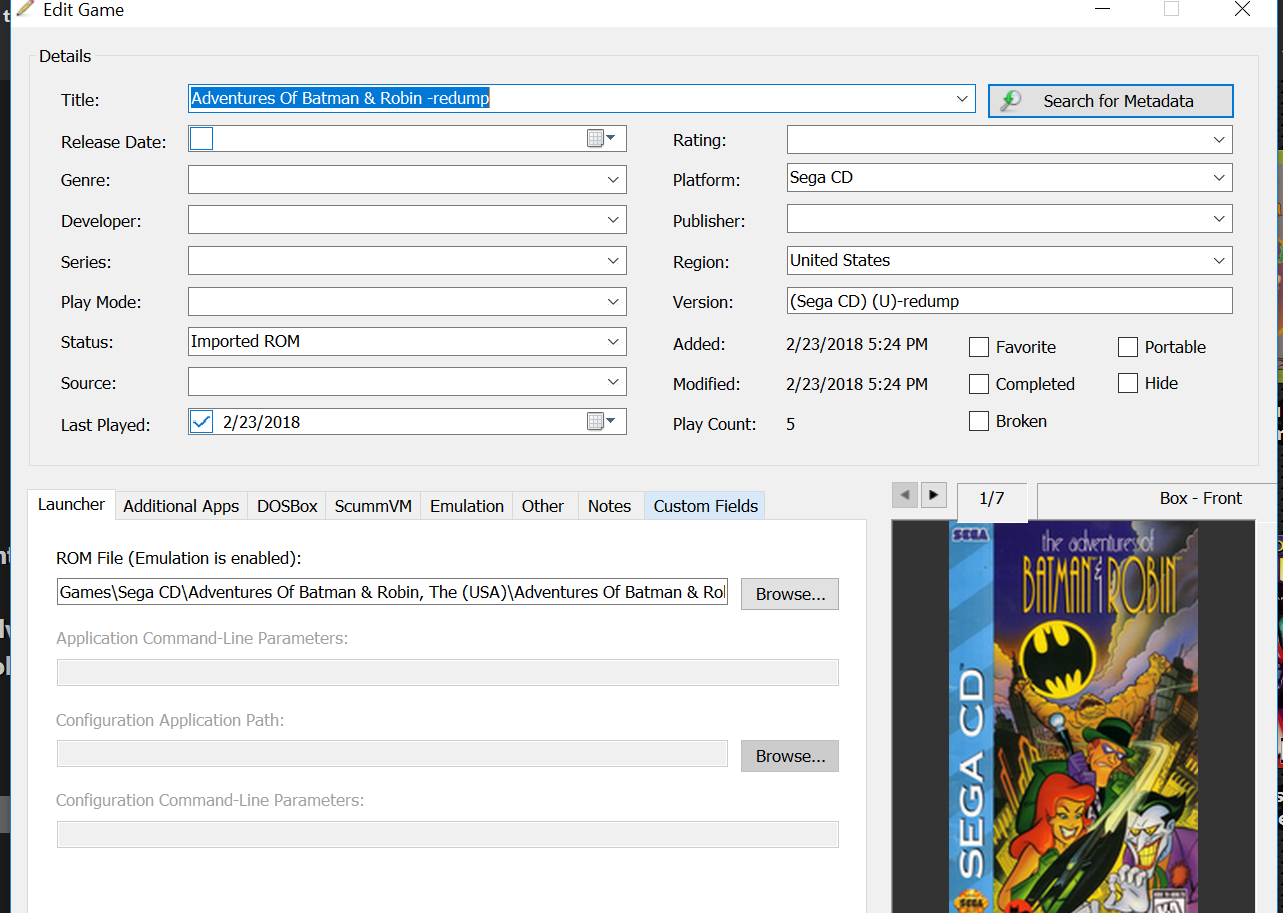Show previous image with left arrow
This screenshot has width=1283, height=913.
pyautogui.click(x=904, y=494)
